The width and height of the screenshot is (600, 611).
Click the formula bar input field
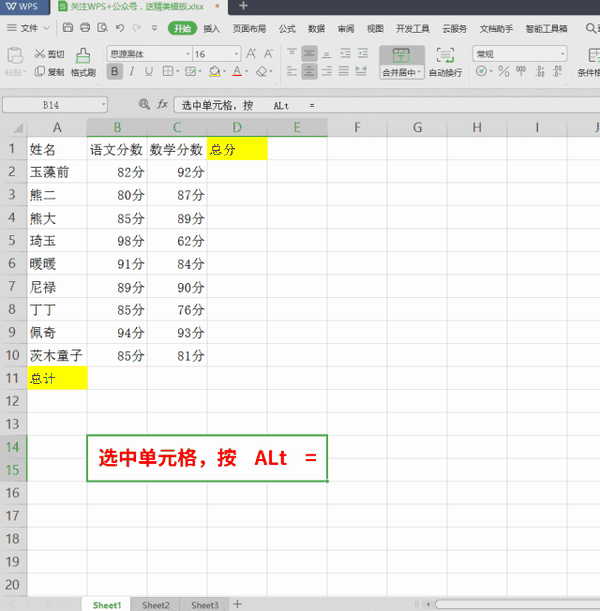tap(386, 105)
